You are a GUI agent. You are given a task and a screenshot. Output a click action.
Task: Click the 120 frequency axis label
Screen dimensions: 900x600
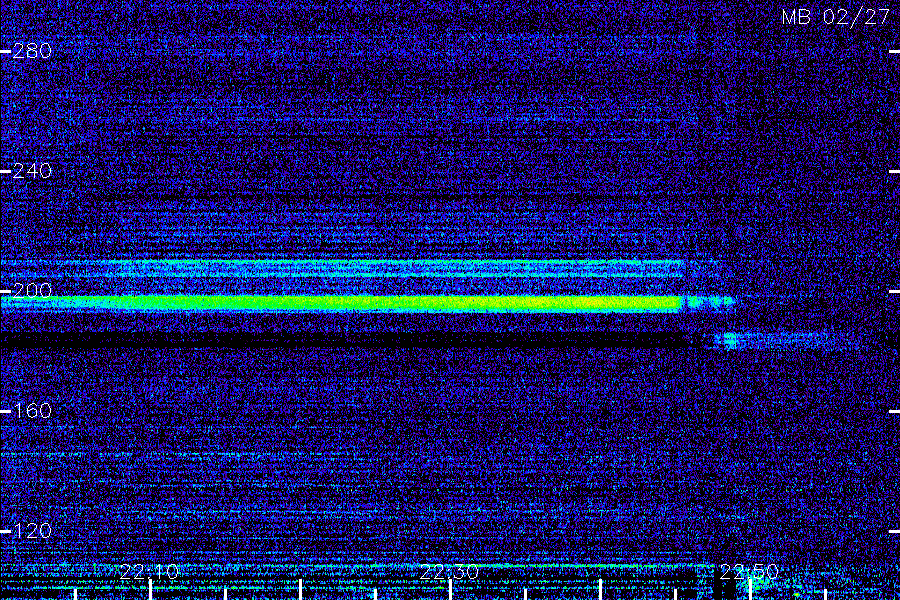tap(32, 530)
